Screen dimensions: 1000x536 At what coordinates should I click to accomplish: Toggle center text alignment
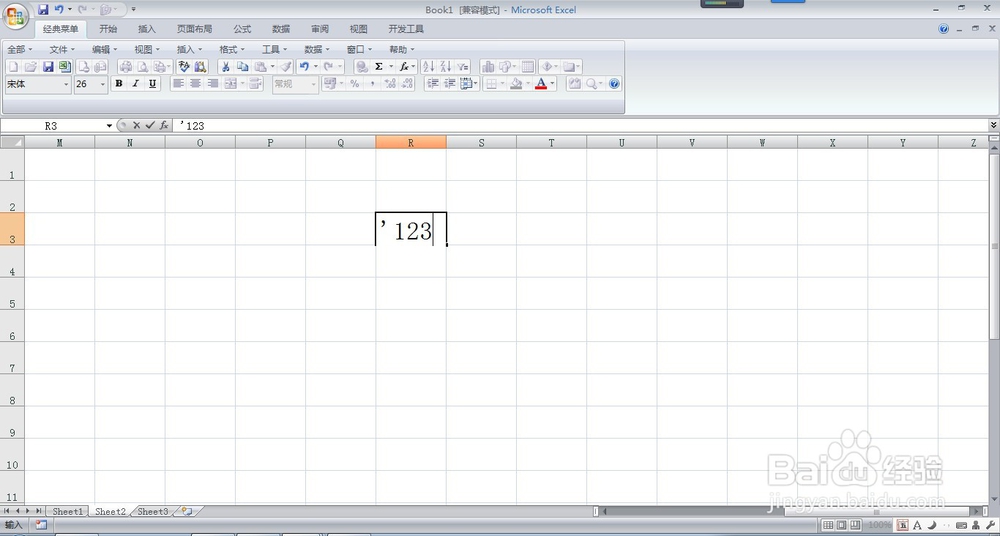click(x=196, y=84)
